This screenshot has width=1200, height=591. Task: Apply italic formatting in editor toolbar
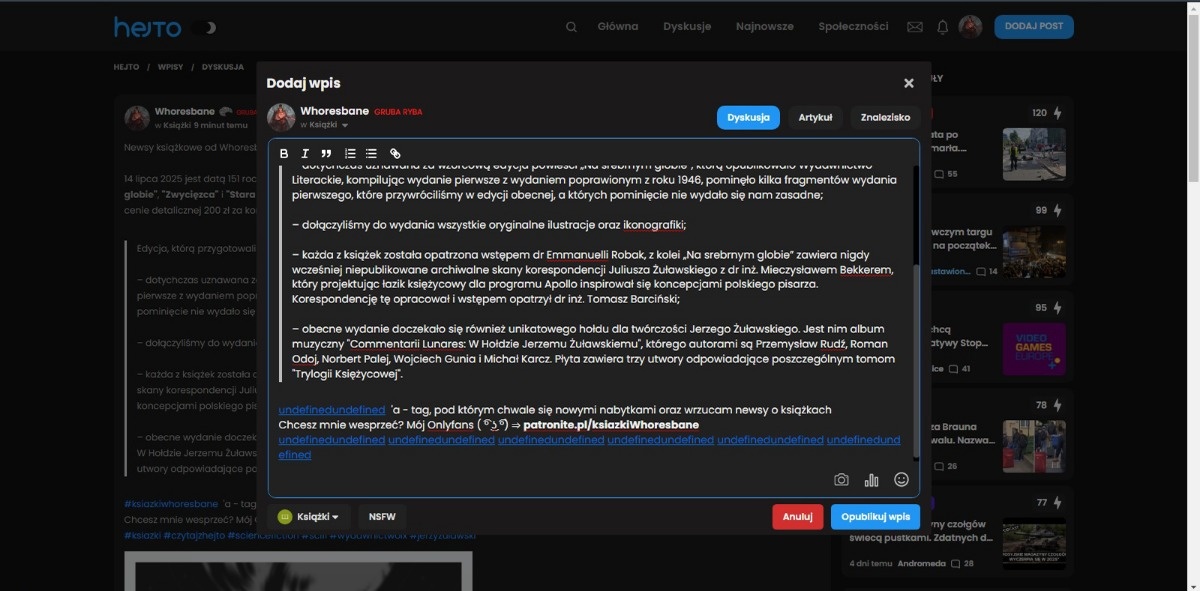click(x=305, y=153)
